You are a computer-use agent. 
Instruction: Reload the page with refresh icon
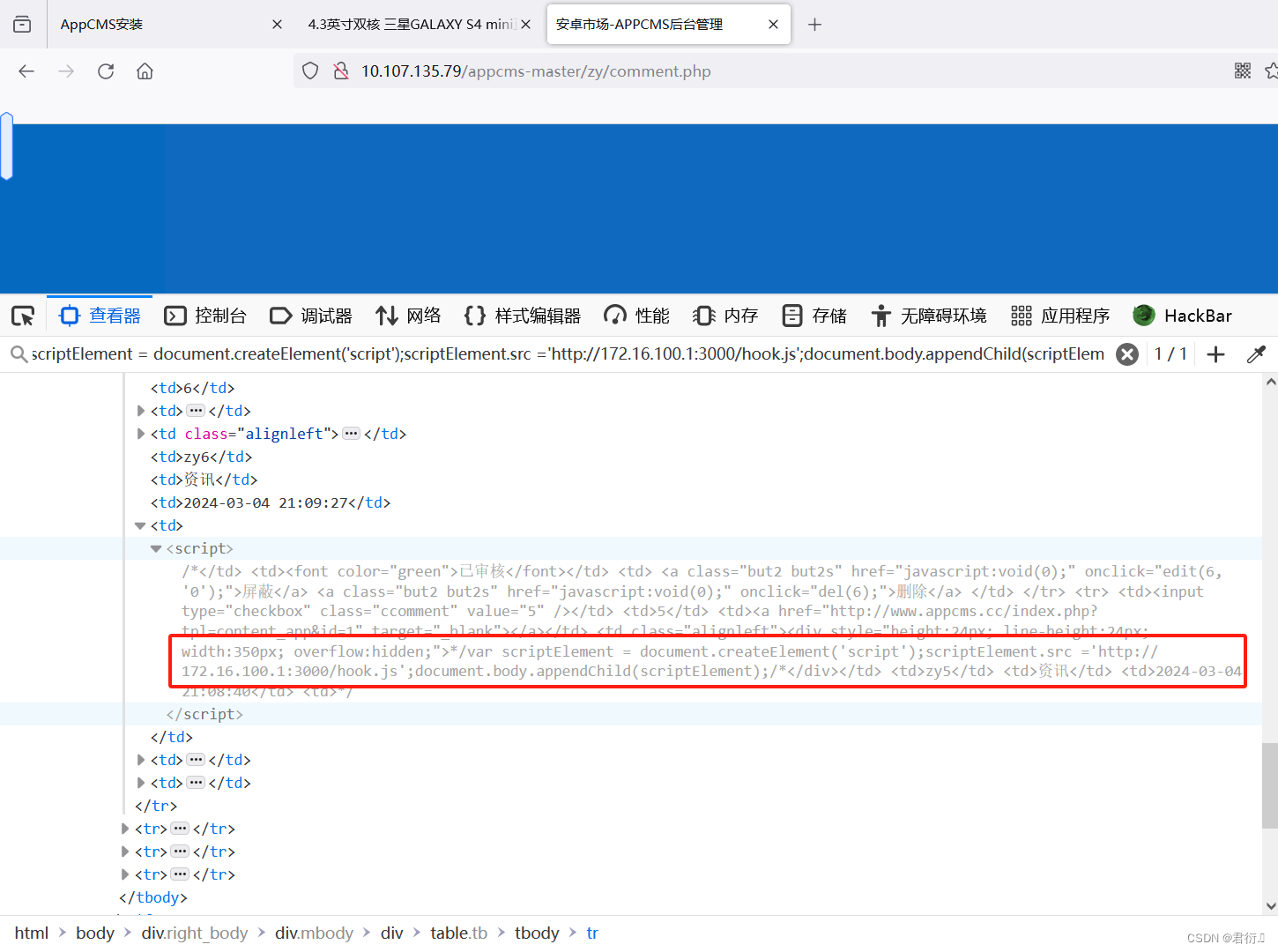click(x=106, y=71)
